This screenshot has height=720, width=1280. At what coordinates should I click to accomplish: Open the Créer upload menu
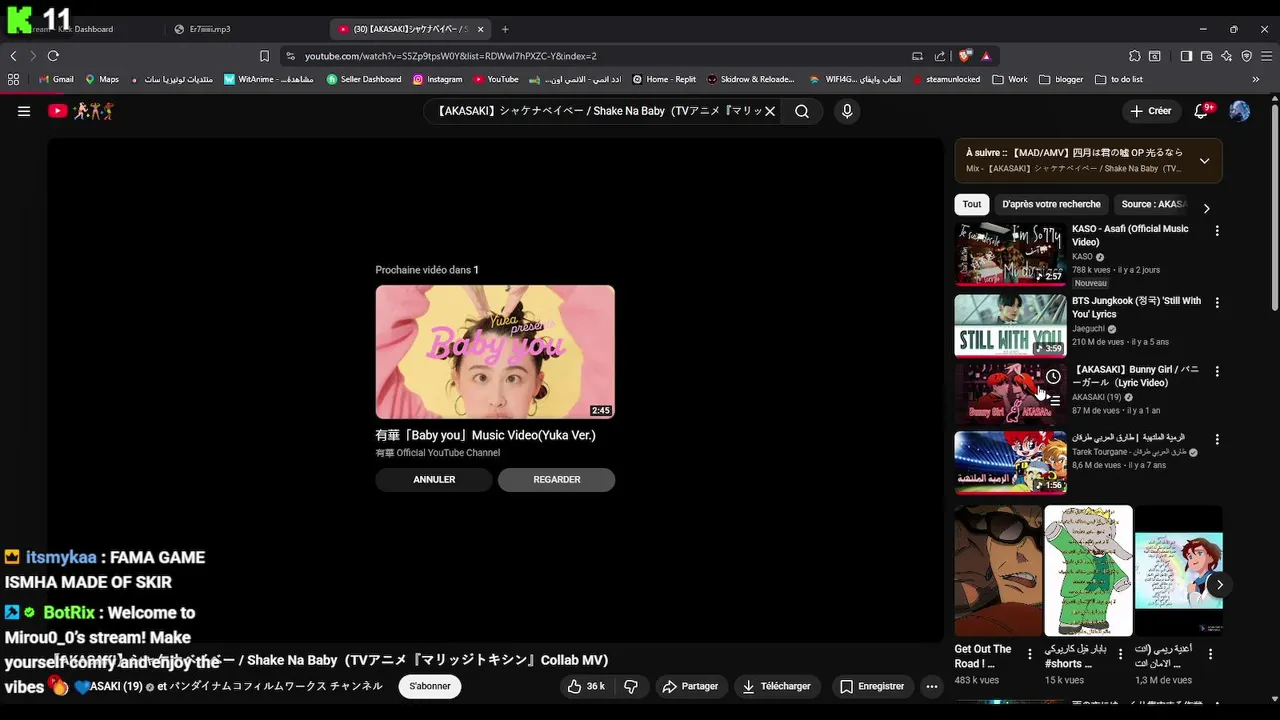pos(1151,111)
